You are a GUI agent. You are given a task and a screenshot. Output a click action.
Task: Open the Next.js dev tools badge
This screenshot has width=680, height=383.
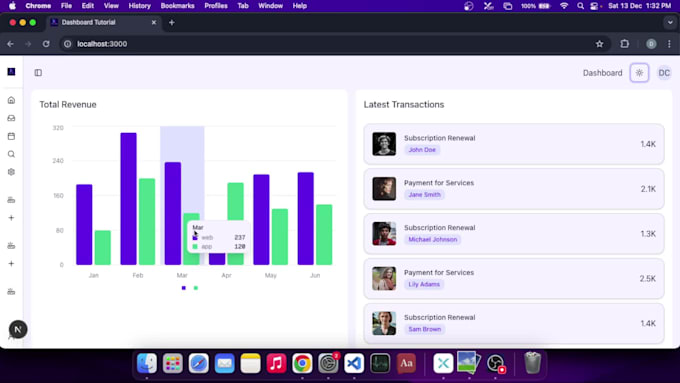click(18, 329)
